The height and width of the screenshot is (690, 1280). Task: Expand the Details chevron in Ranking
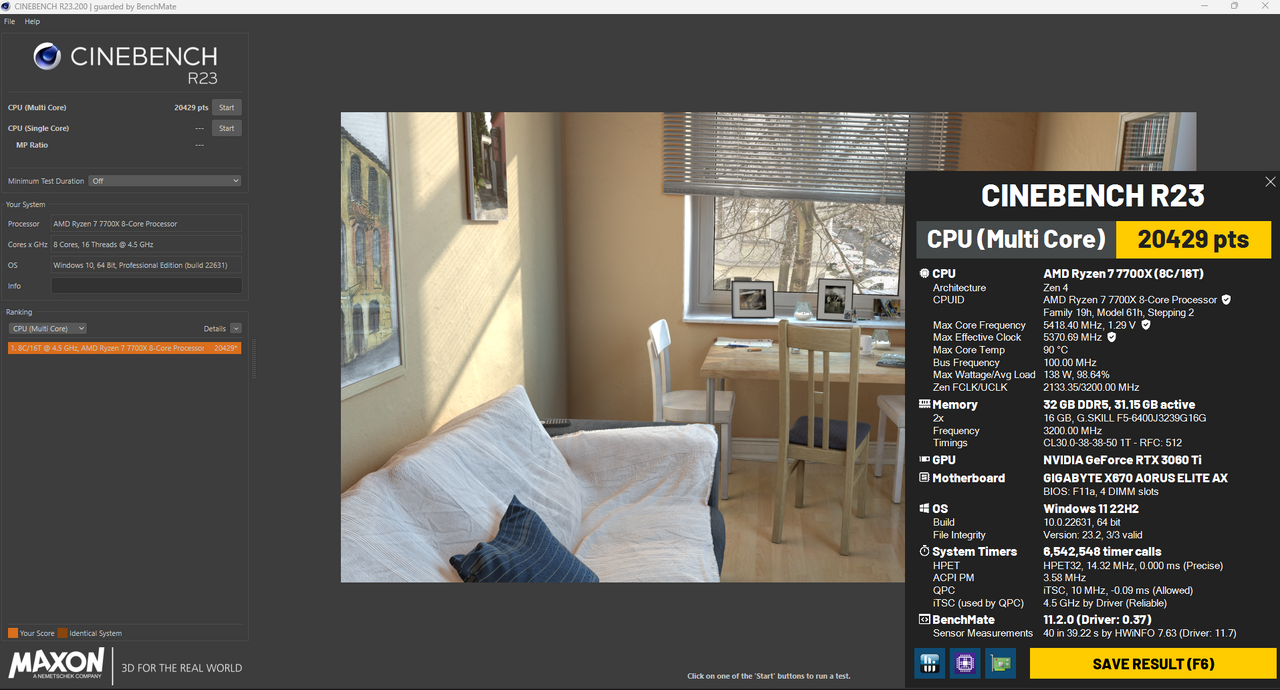[235, 328]
